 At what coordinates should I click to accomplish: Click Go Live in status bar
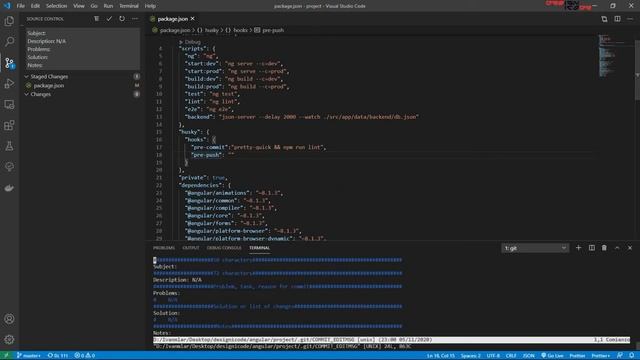tap(552, 356)
